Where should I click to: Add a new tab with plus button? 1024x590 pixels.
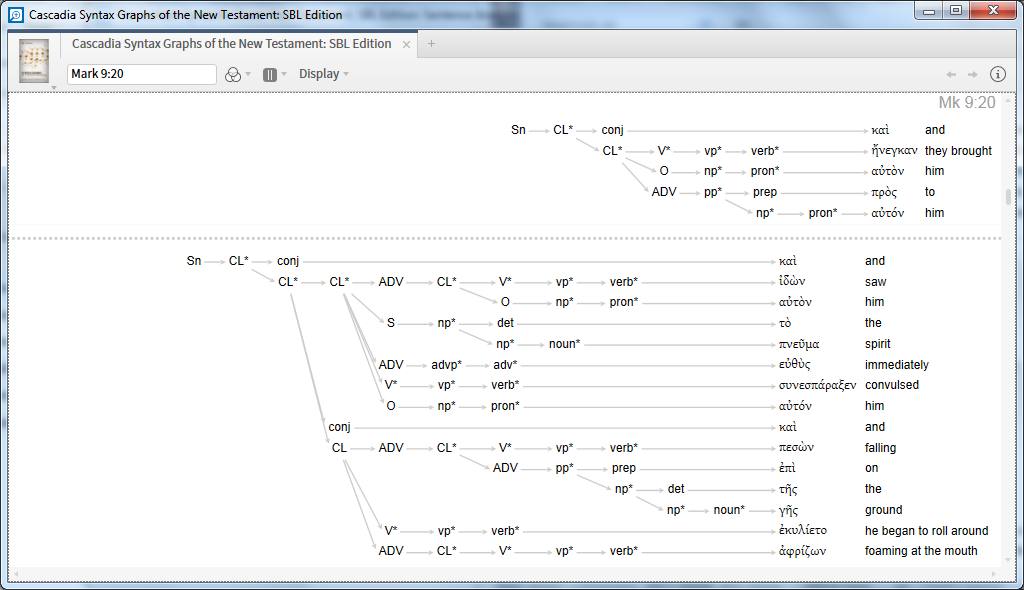pyautogui.click(x=431, y=44)
